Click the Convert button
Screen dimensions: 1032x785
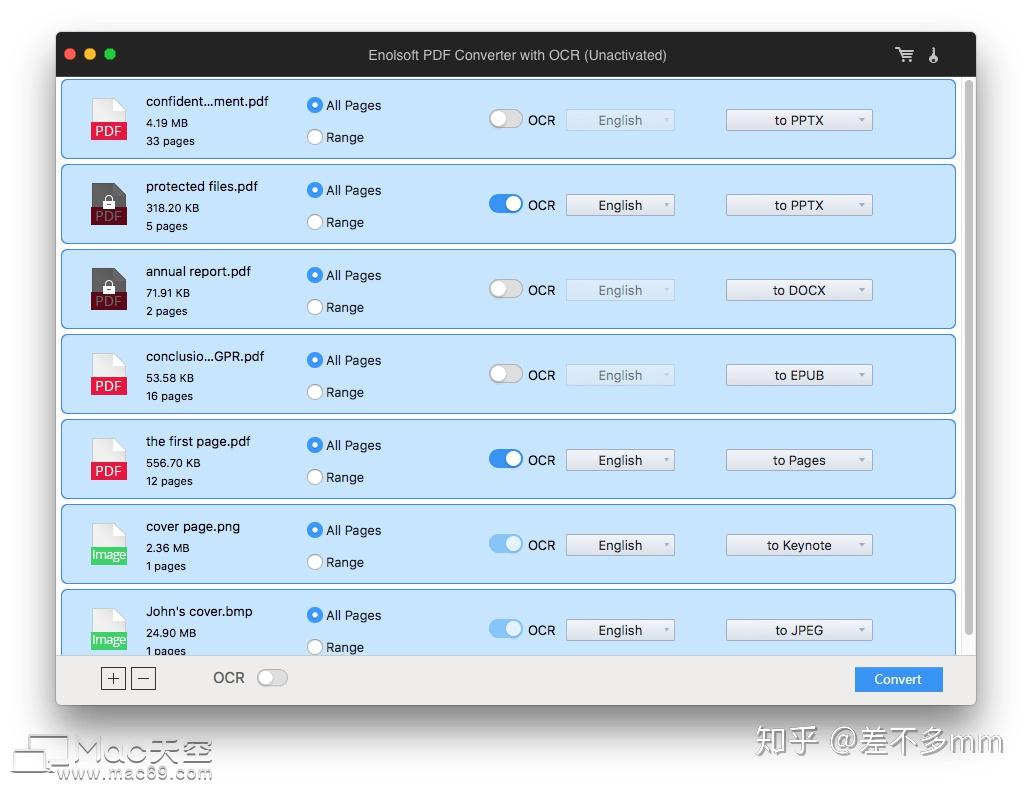pyautogui.click(x=898, y=679)
